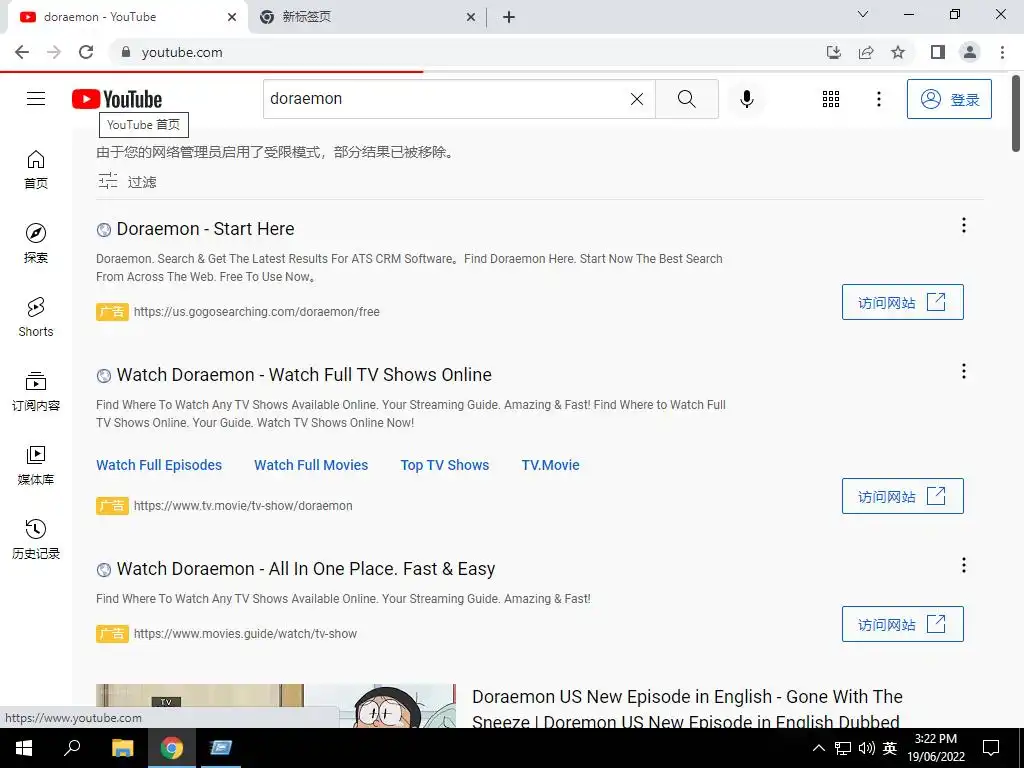Open notification center in taskbar
The width and height of the screenshot is (1024, 768).
[x=991, y=748]
